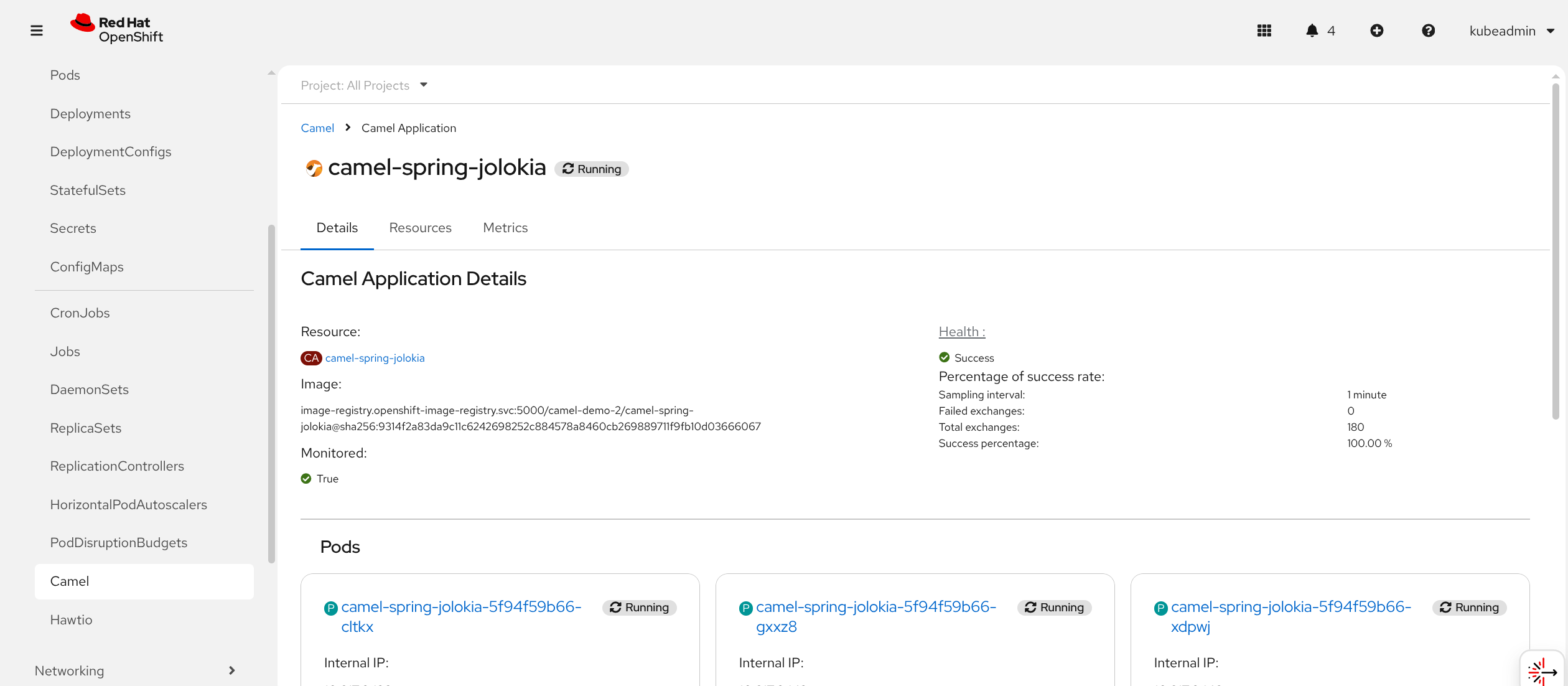
Task: Click the Camel breadcrumb link
Action: (x=317, y=128)
